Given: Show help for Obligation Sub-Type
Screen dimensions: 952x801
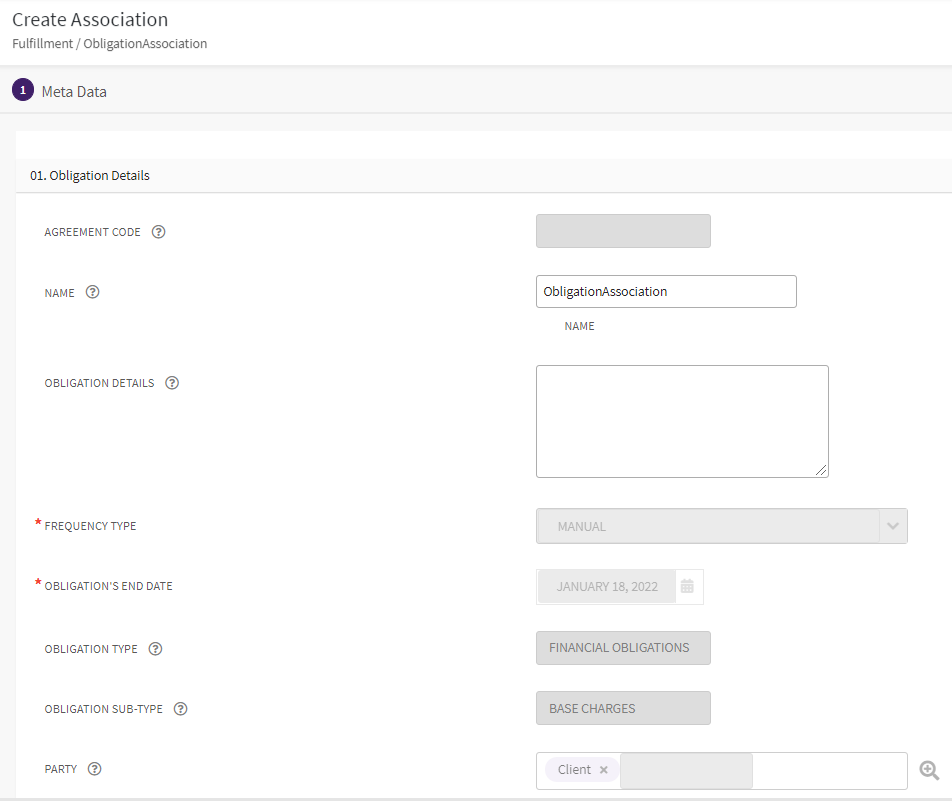Looking at the screenshot, I should coord(180,709).
